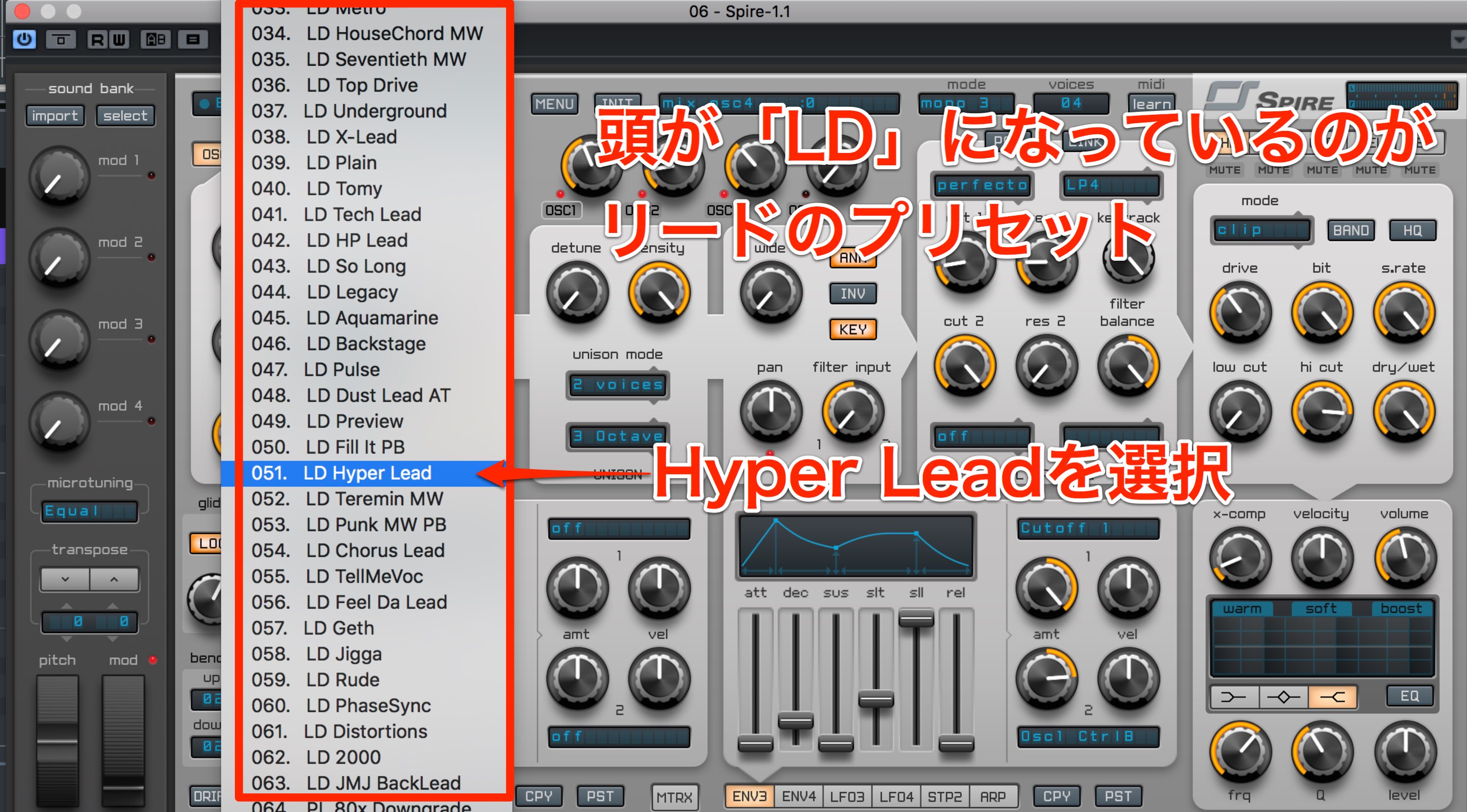The width and height of the screenshot is (1467, 812).
Task: Open the 'clip' shaper mode dropdown
Action: [x=1262, y=230]
